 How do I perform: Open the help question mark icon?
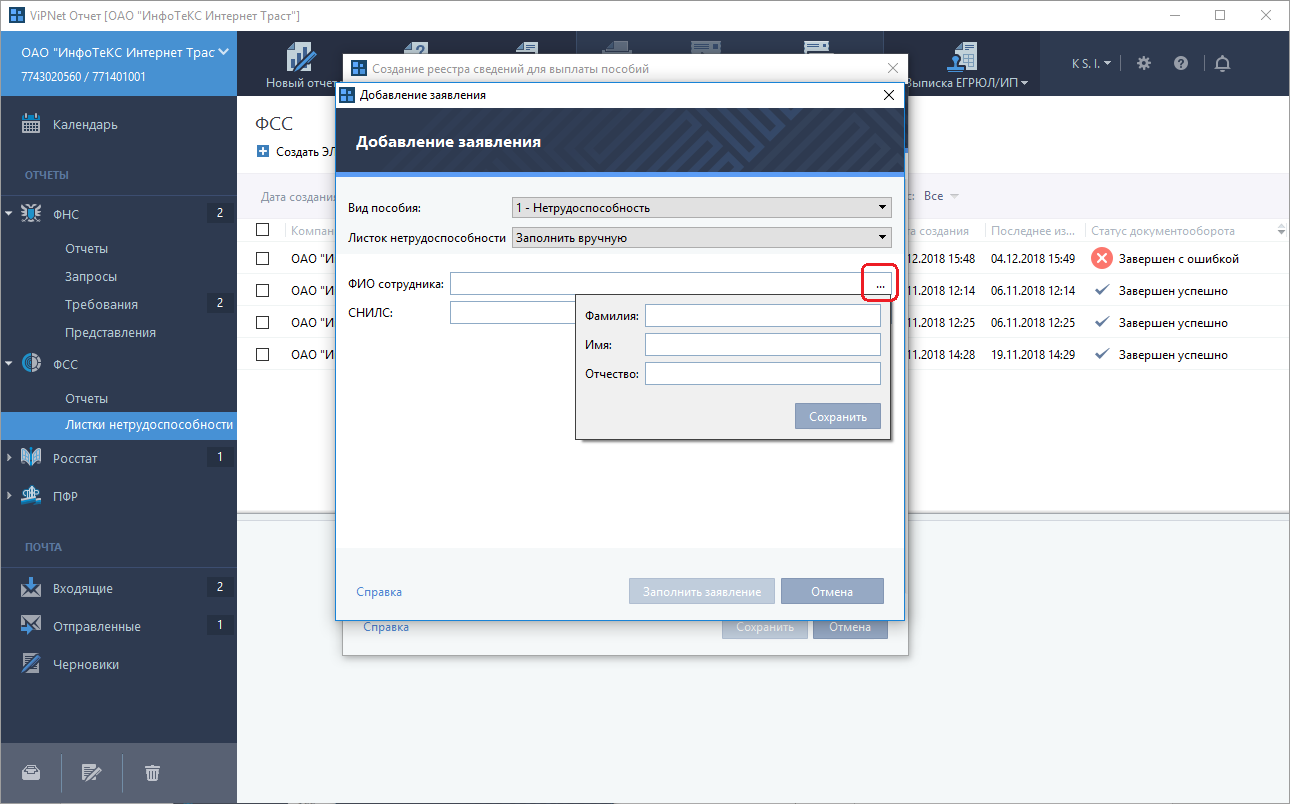(x=1181, y=63)
